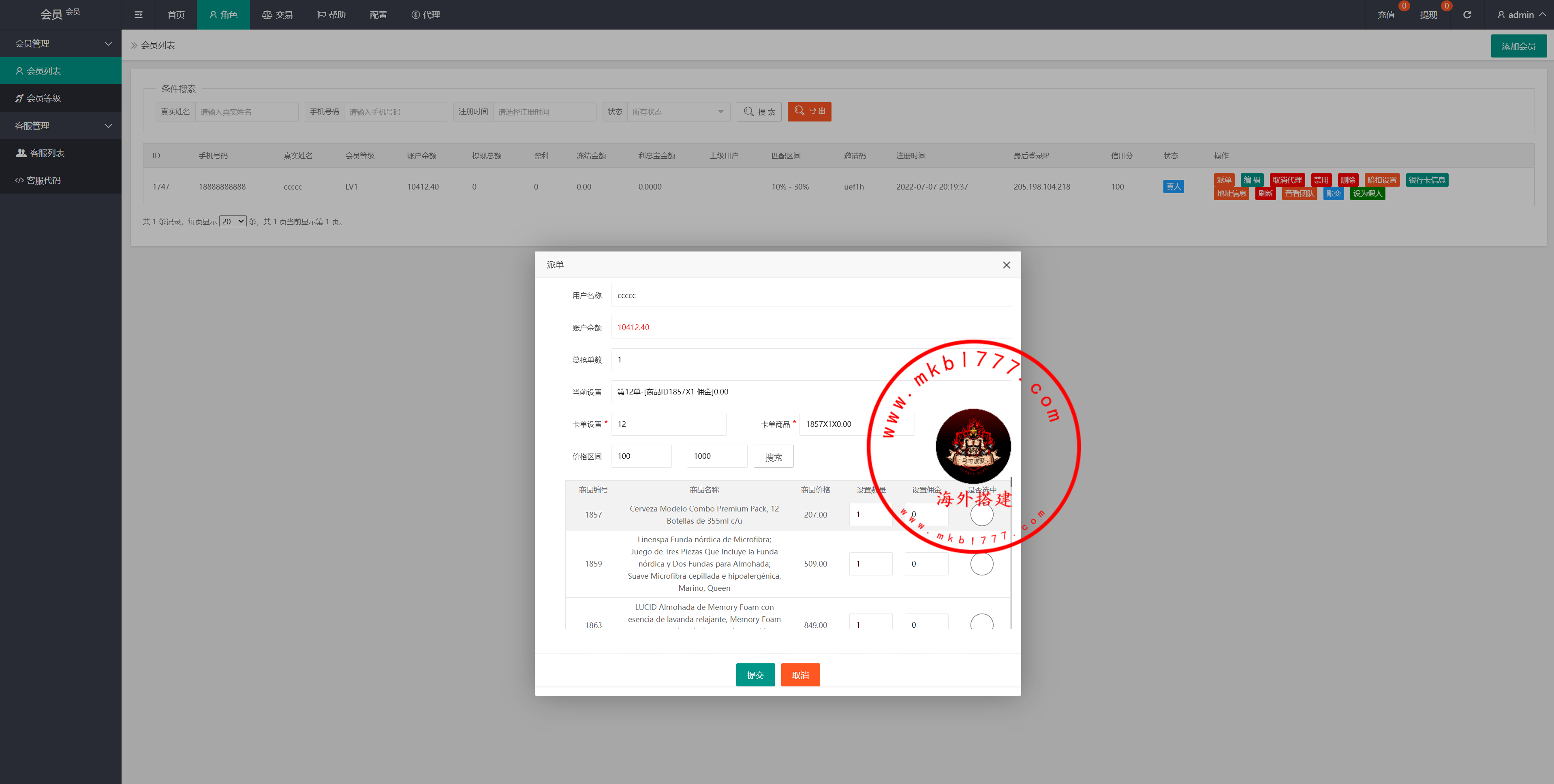This screenshot has width=1554, height=784.
Task: Open the 代理 top menu
Action: click(x=425, y=15)
